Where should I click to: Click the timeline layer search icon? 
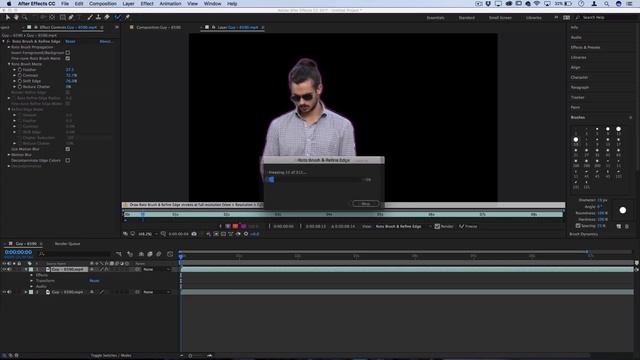(x=41, y=254)
